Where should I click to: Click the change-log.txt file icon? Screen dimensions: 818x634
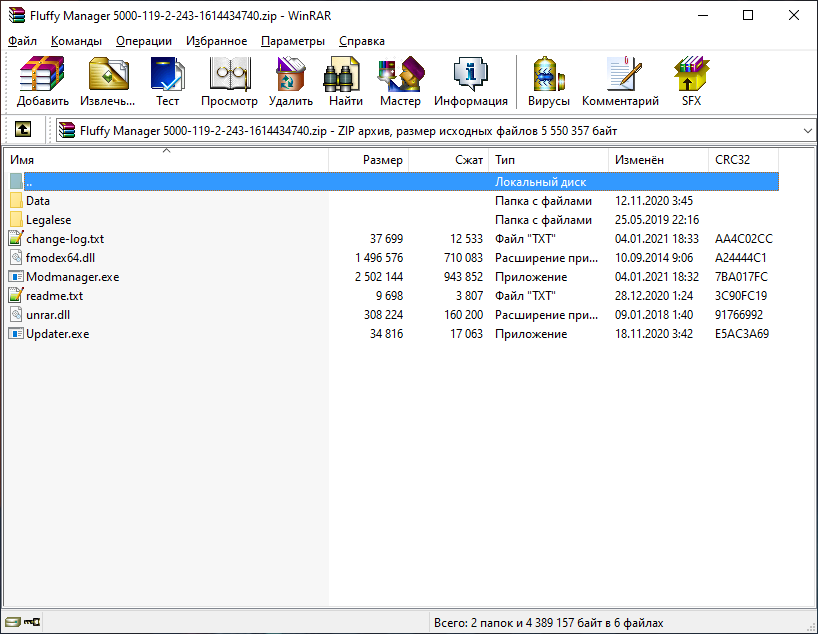coord(16,238)
